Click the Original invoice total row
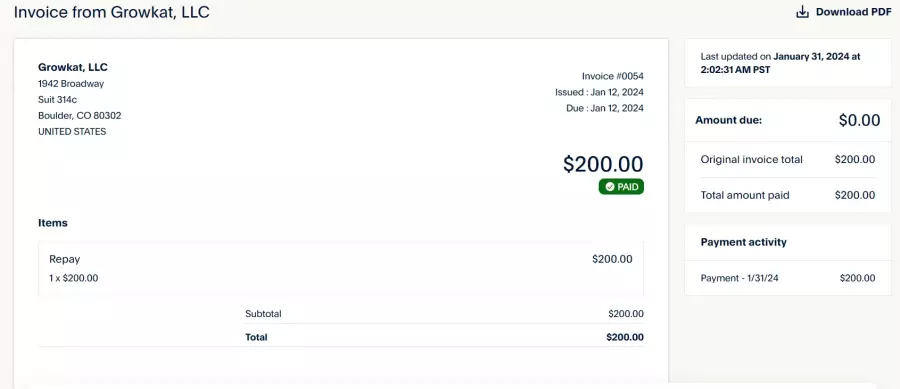900x389 pixels. 788,160
